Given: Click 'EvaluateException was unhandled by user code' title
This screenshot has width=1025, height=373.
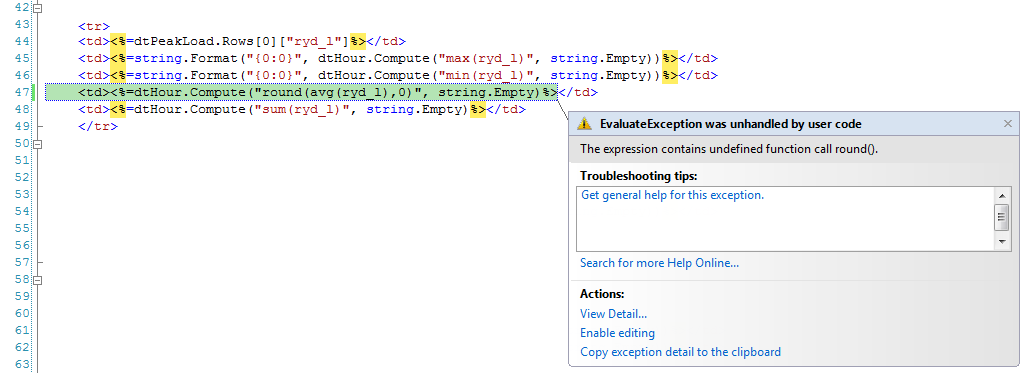Looking at the screenshot, I should pos(730,123).
